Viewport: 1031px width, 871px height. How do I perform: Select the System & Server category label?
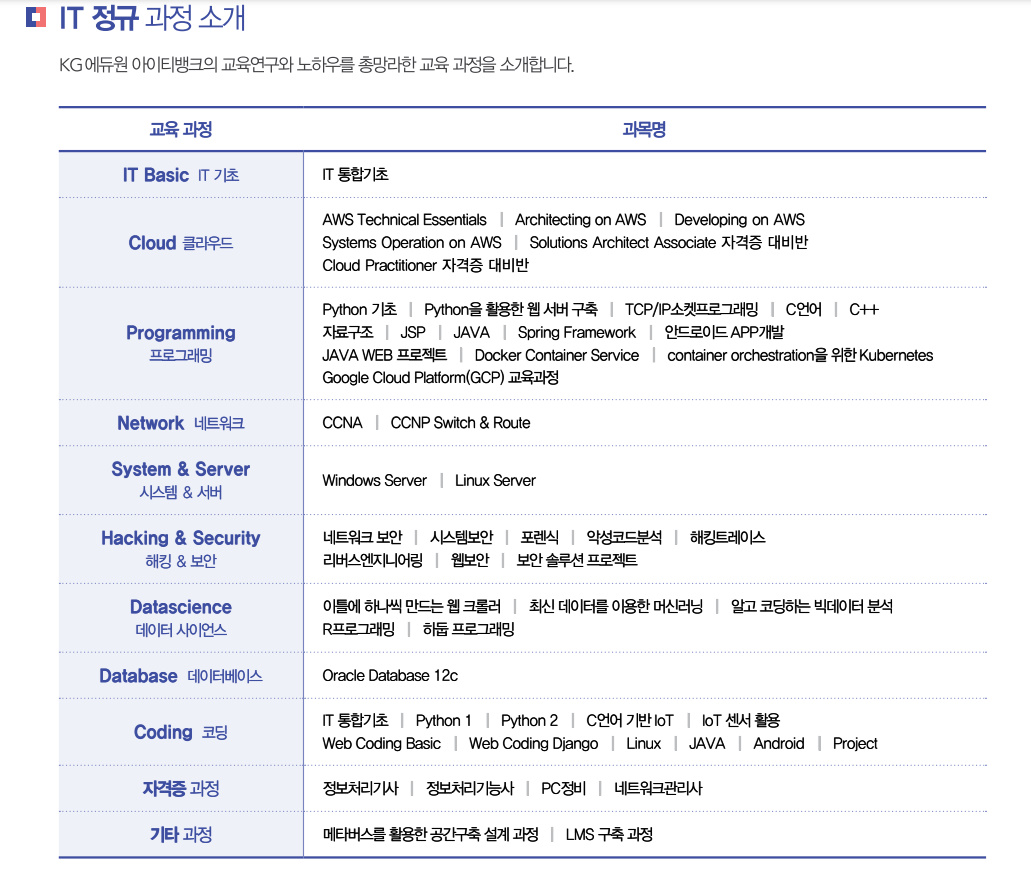click(181, 480)
